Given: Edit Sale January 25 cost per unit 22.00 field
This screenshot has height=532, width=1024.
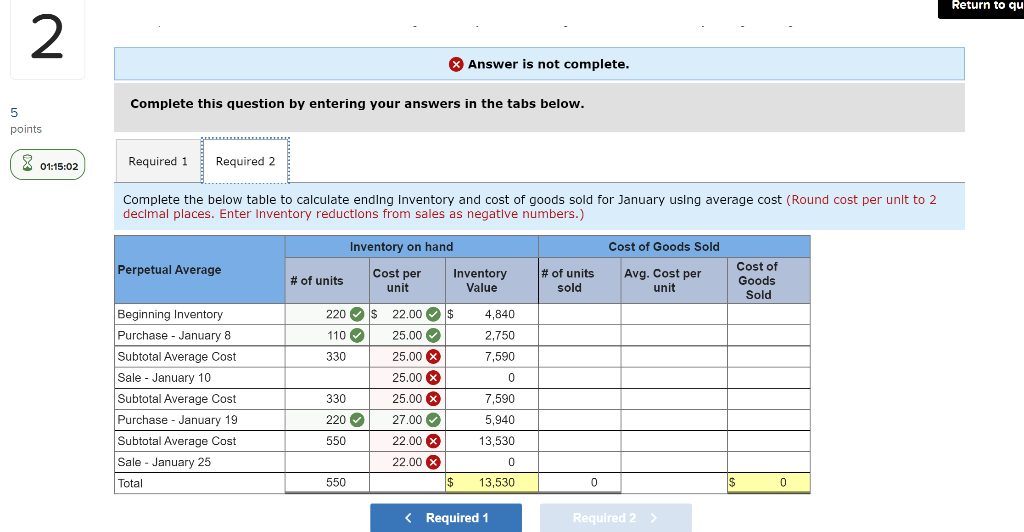Looking at the screenshot, I should pyautogui.click(x=408, y=462).
